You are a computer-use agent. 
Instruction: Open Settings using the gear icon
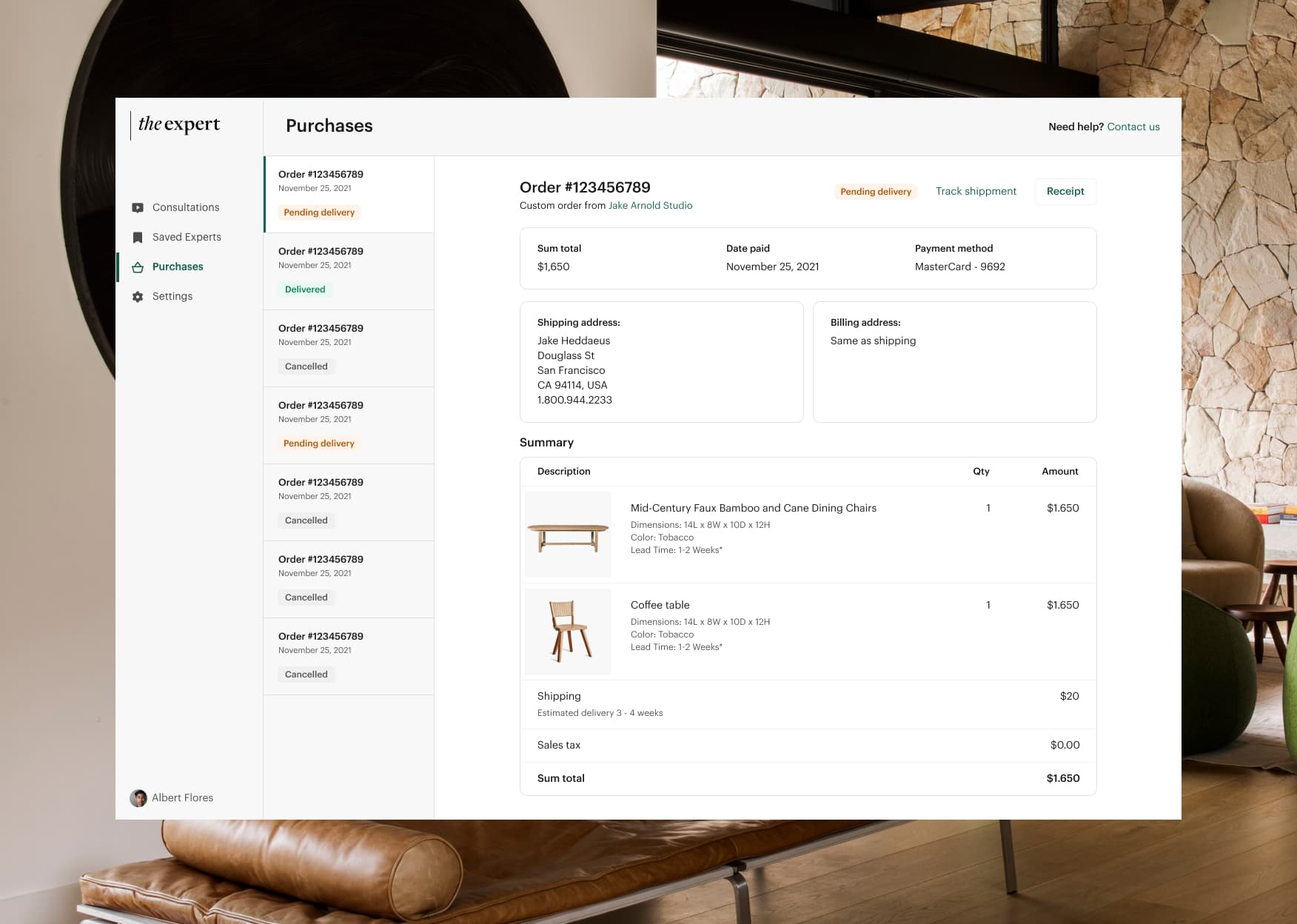pyautogui.click(x=138, y=296)
